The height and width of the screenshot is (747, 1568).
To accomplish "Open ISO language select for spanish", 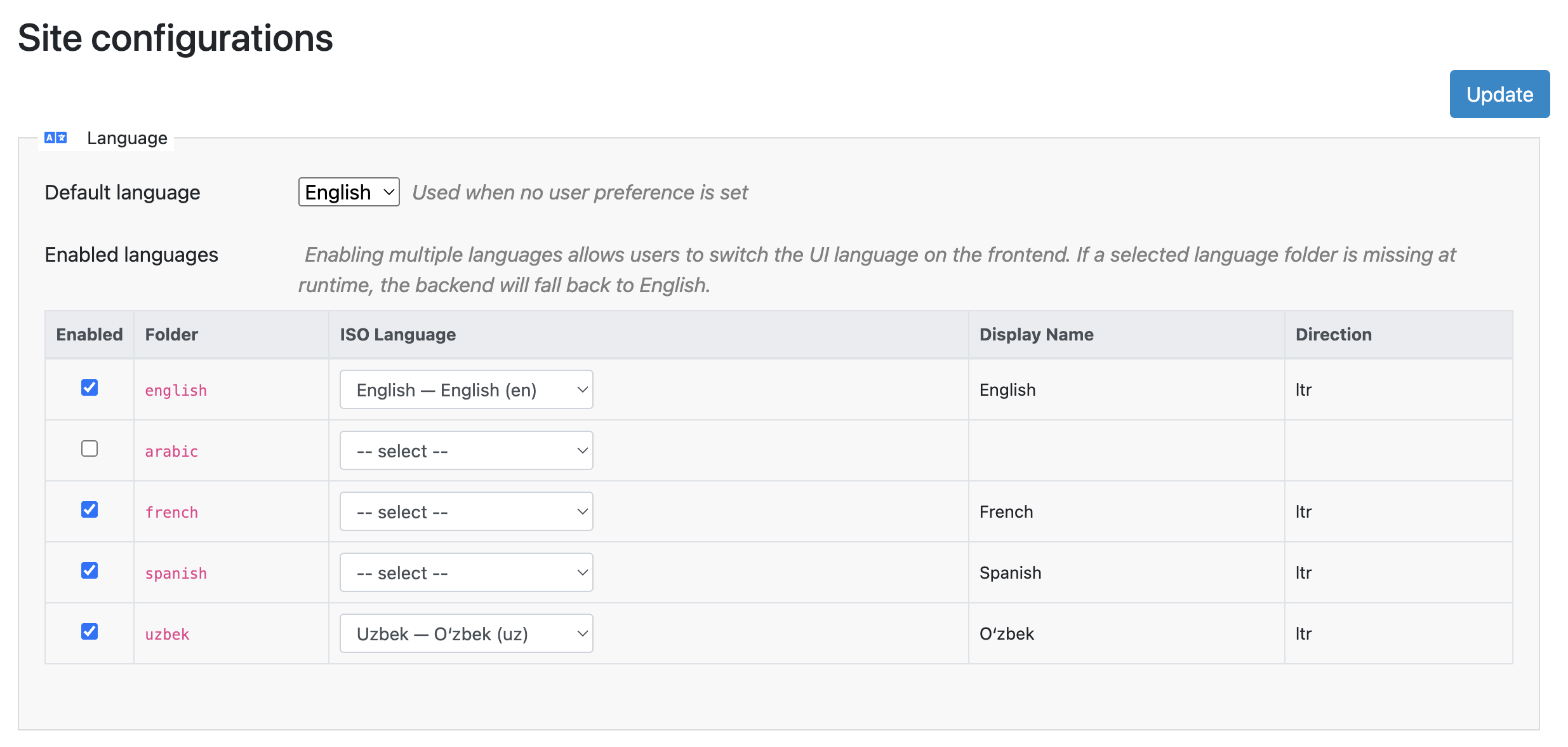I will [466, 572].
